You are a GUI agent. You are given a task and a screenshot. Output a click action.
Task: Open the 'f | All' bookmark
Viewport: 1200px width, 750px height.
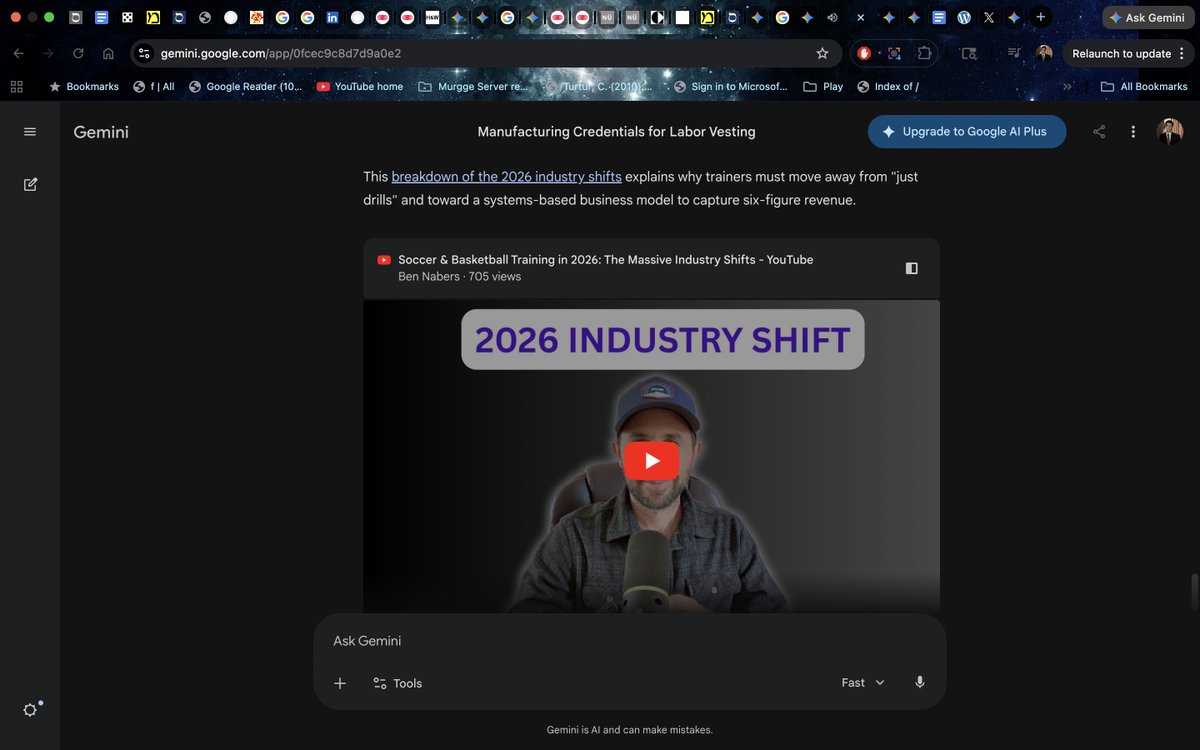click(x=154, y=86)
